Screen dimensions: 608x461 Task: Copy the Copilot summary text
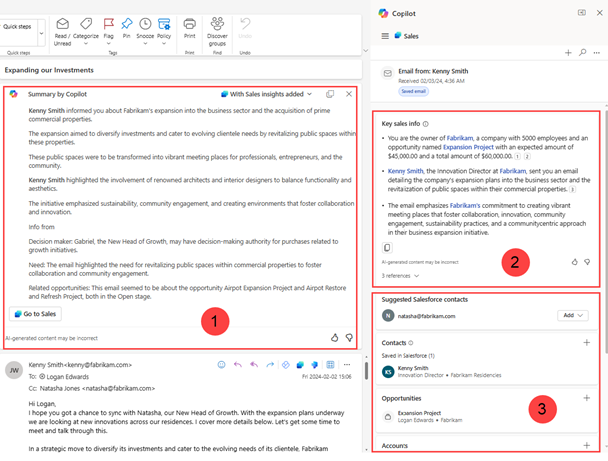(330, 94)
